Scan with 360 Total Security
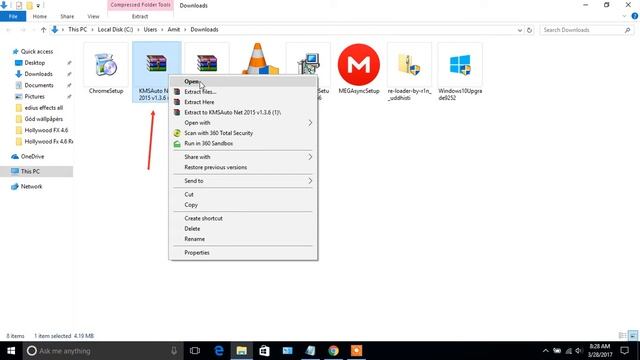The width and height of the screenshot is (640, 360). 243,133
